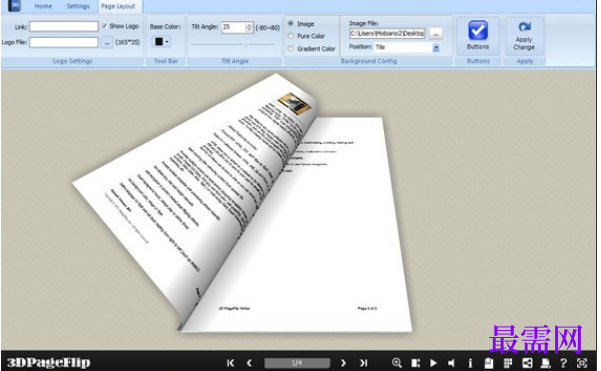Click the Tilt Angle slider handle
This screenshot has width=601, height=371.
click(246, 44)
